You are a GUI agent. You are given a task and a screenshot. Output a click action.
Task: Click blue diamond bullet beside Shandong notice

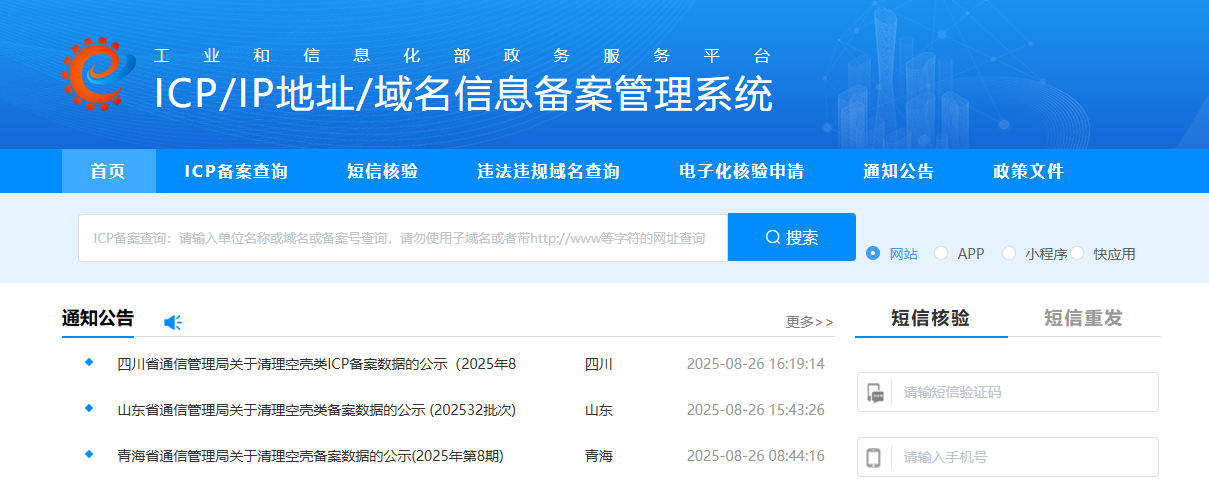click(89, 409)
